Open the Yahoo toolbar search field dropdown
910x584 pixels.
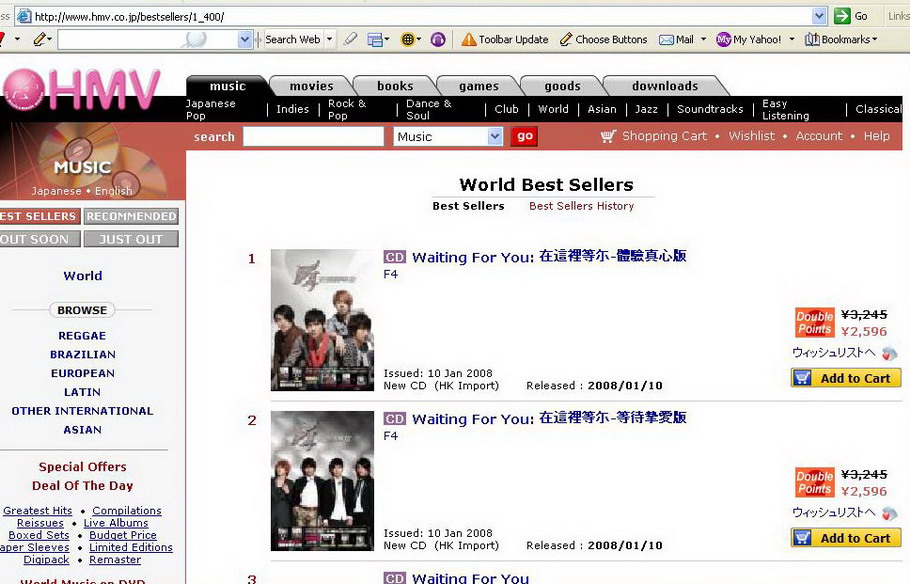(245, 39)
